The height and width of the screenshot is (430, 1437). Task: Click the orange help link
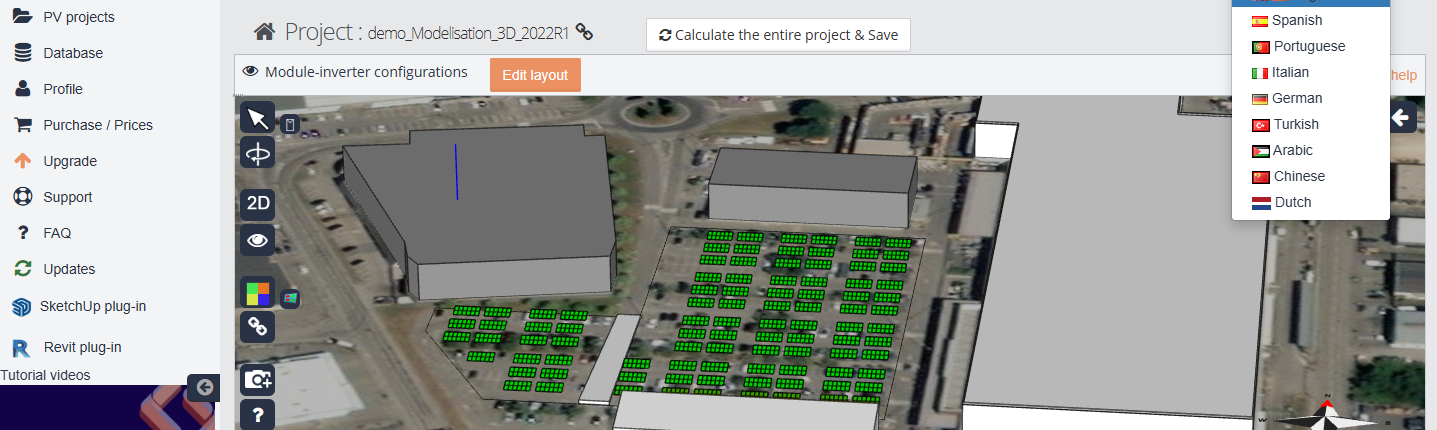coord(1403,75)
